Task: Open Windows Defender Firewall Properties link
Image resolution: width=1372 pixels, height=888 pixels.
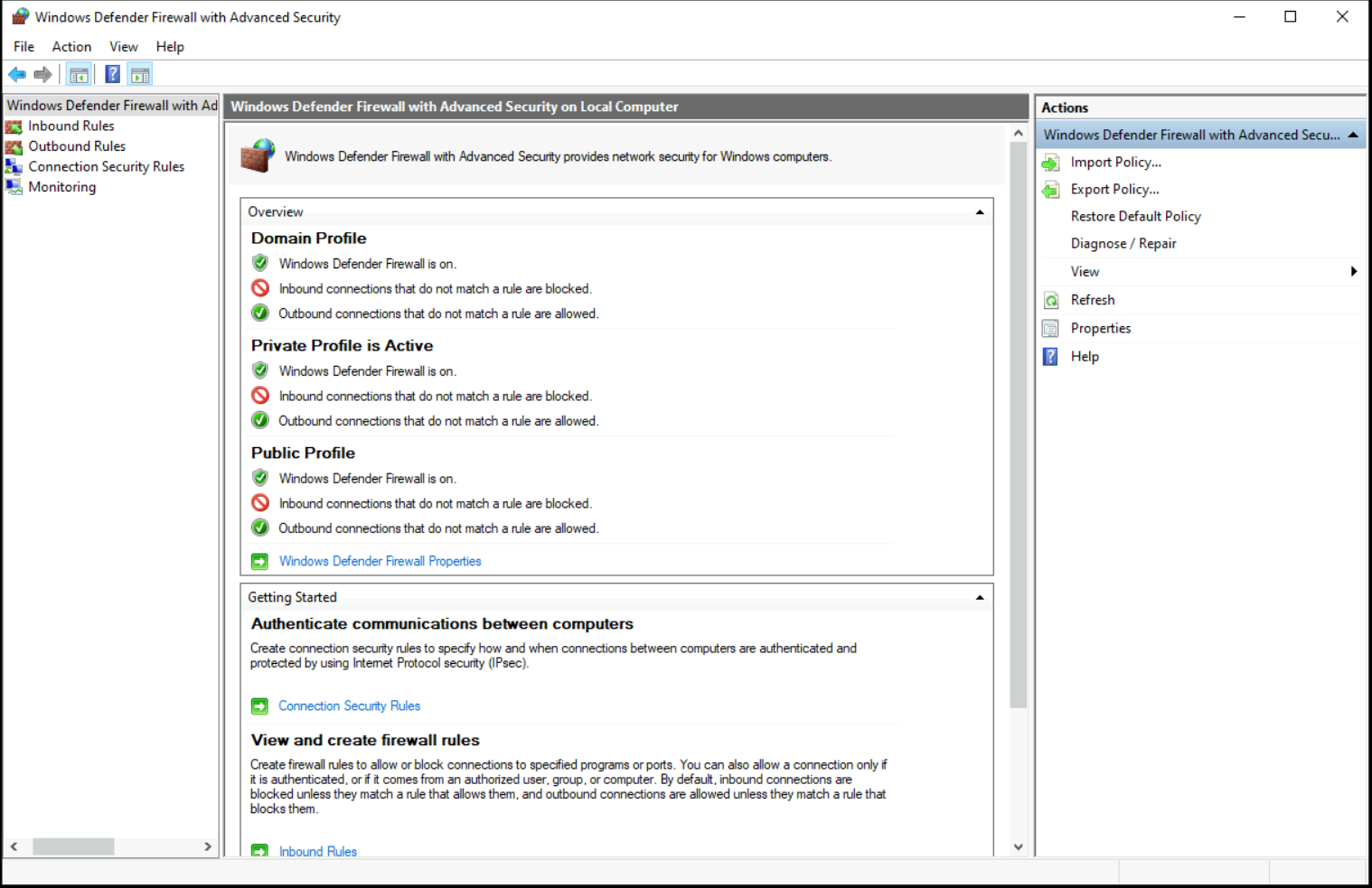Action: pyautogui.click(x=380, y=562)
